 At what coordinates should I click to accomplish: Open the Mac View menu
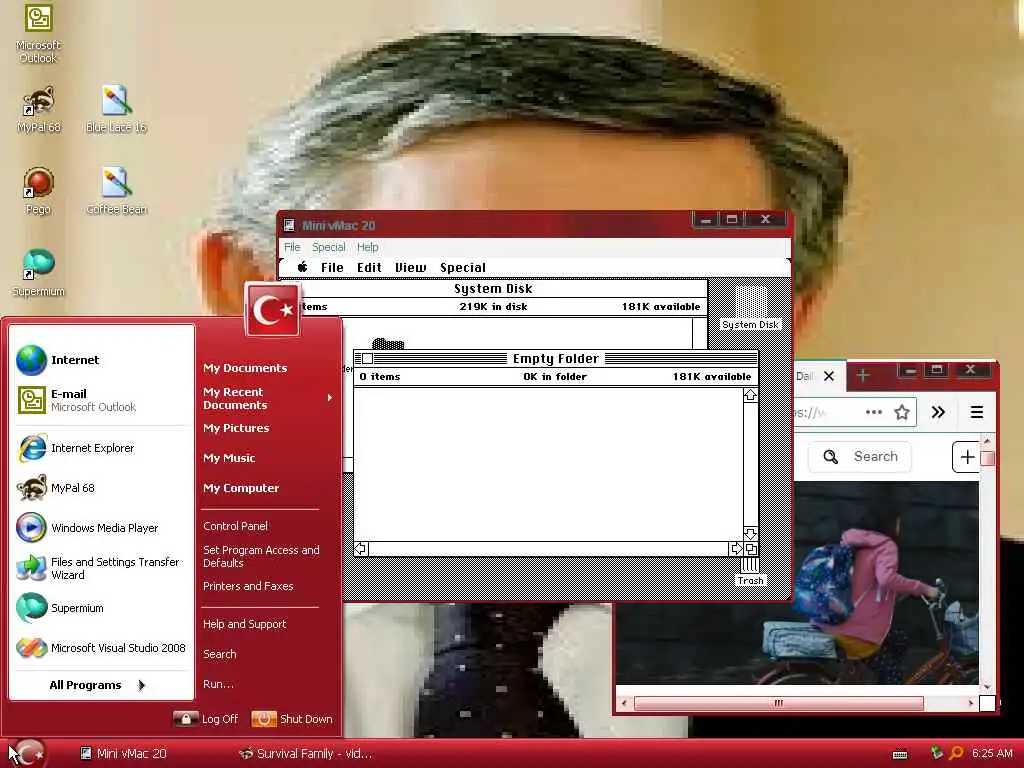411,267
